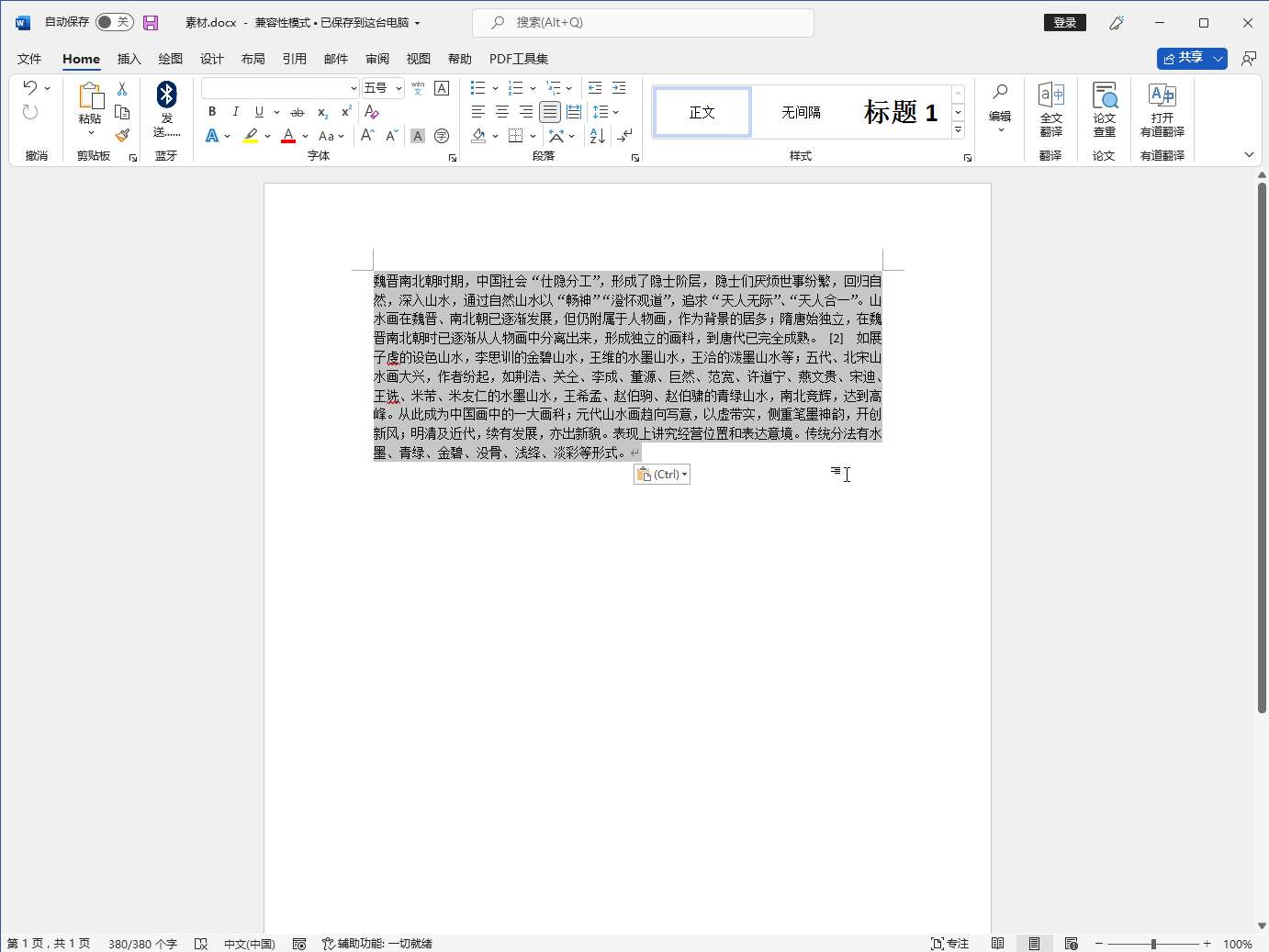Screen dimensions: 1269x952
Task: Click the 共享 share button
Action: [x=1183, y=59]
